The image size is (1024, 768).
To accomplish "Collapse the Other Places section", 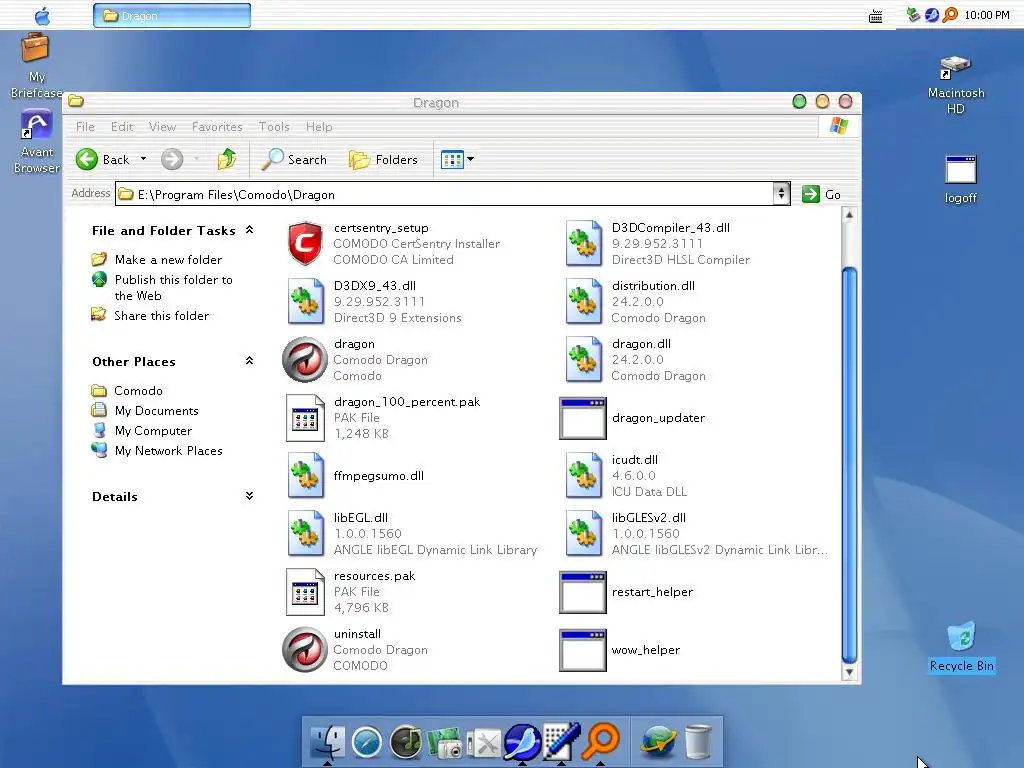I will tap(249, 361).
